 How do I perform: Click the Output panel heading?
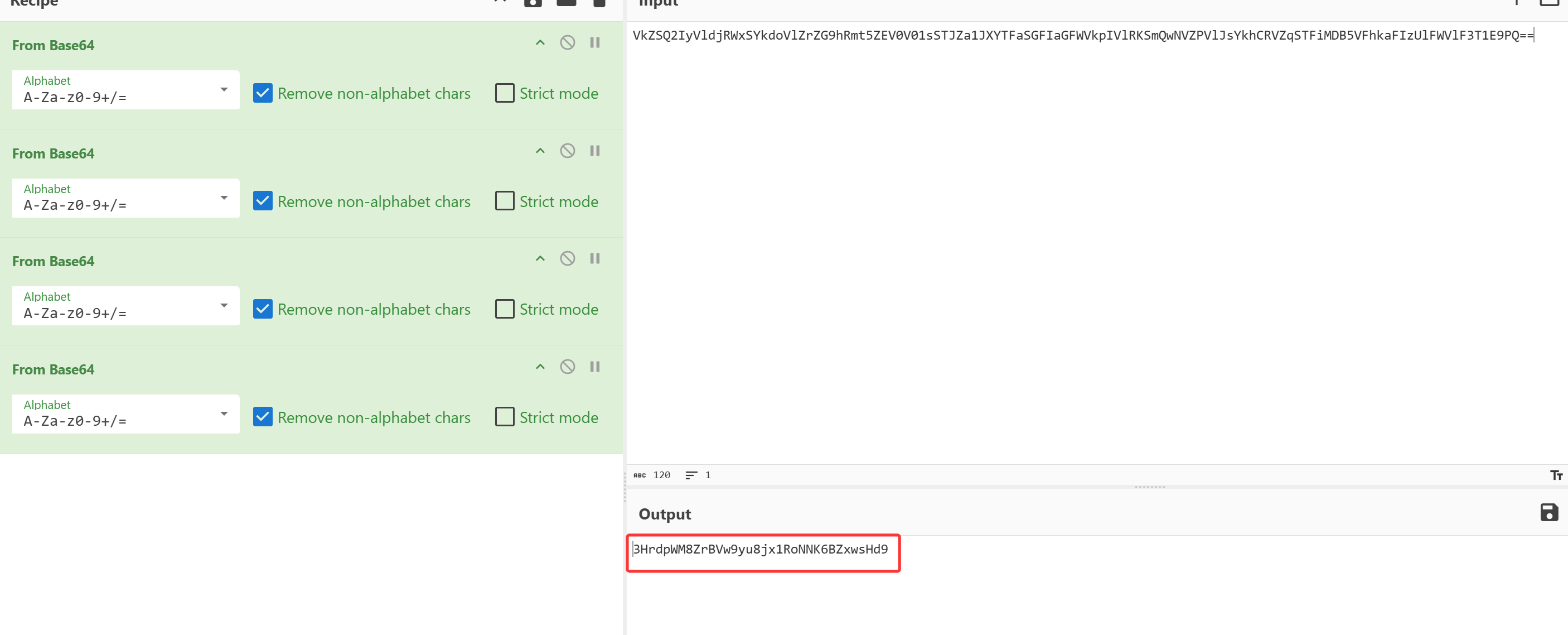coord(664,514)
